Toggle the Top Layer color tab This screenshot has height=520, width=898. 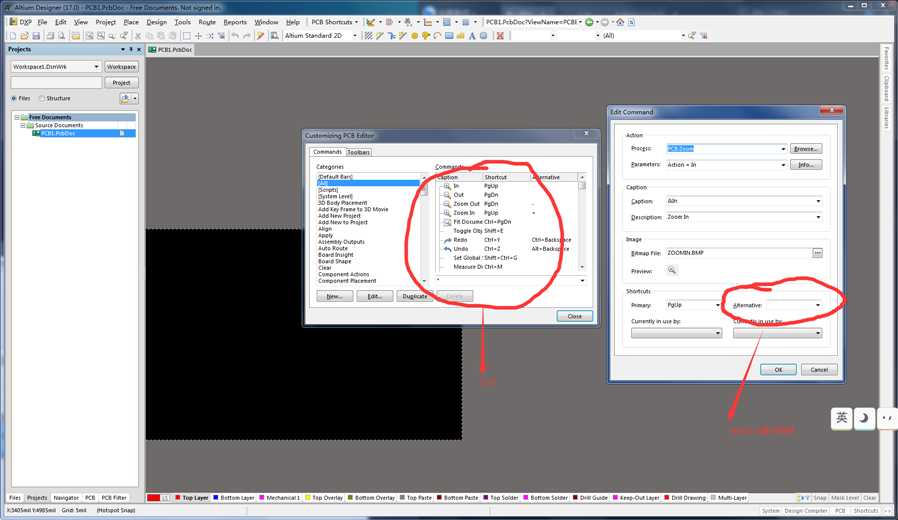[x=192, y=498]
